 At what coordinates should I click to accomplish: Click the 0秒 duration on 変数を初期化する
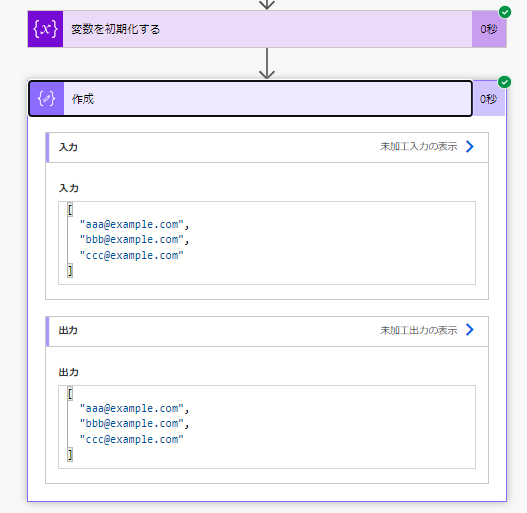[489, 29]
